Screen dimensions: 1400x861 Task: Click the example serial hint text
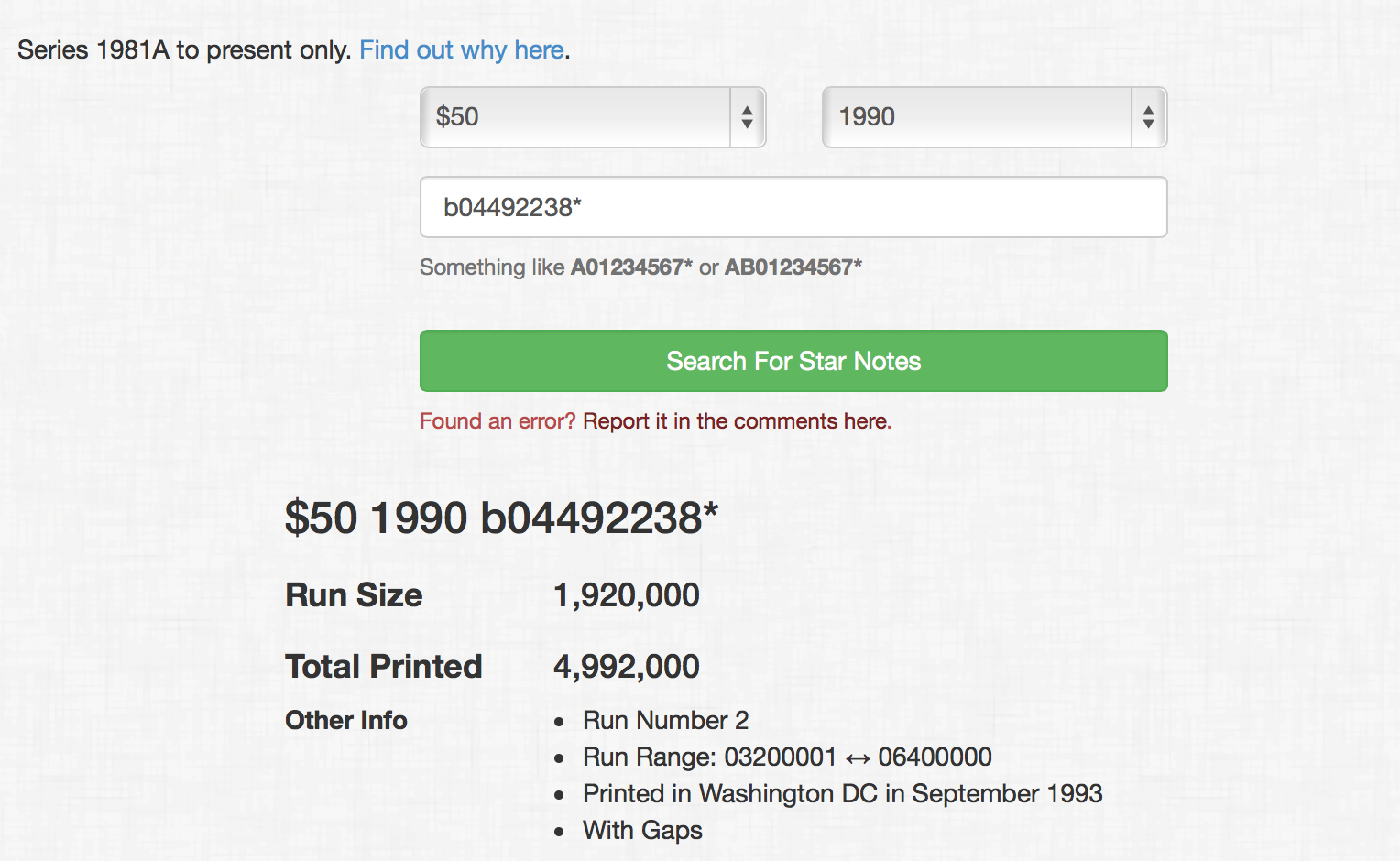(x=640, y=267)
